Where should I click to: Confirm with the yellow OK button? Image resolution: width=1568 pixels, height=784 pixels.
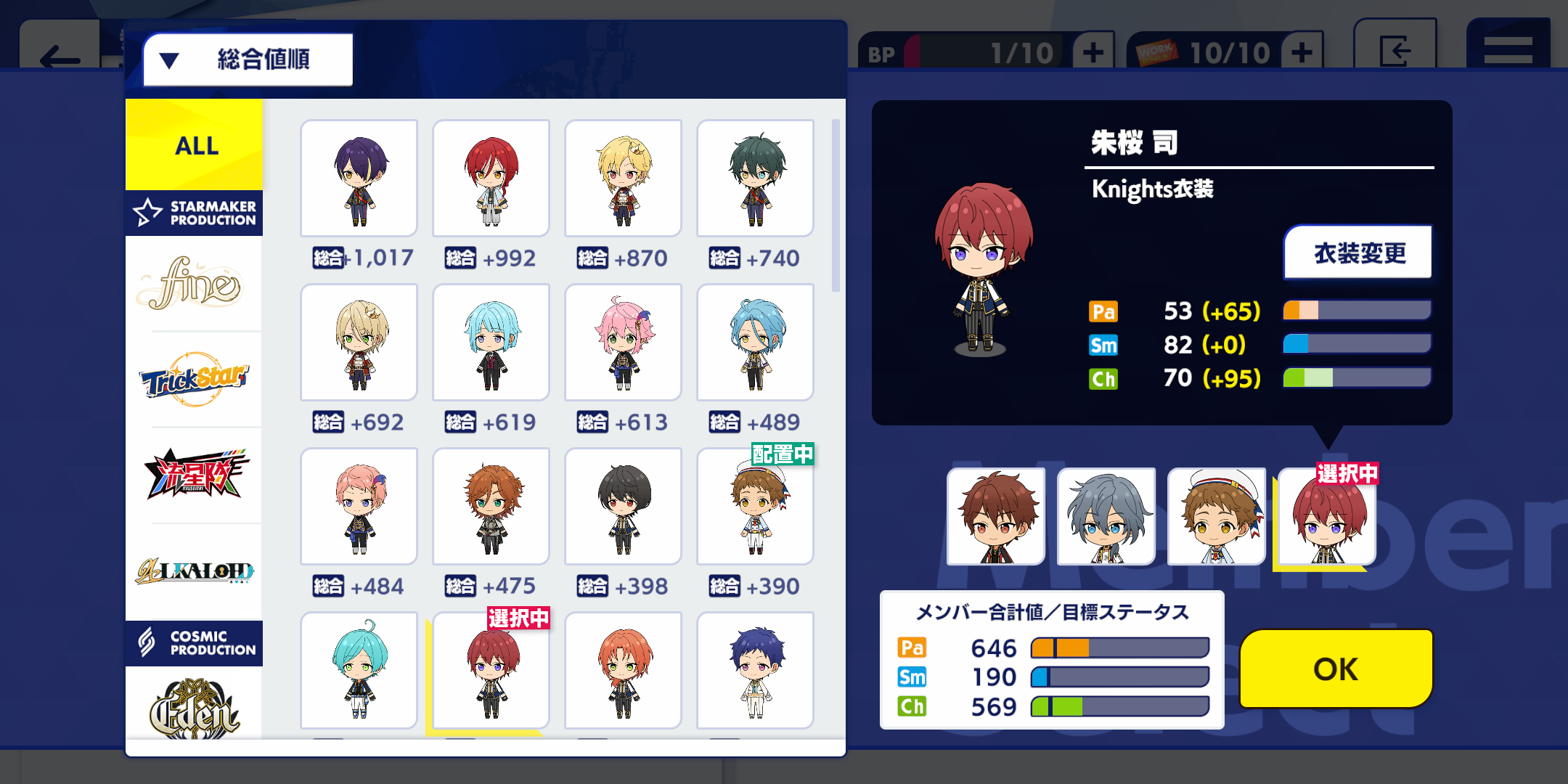click(x=1336, y=668)
